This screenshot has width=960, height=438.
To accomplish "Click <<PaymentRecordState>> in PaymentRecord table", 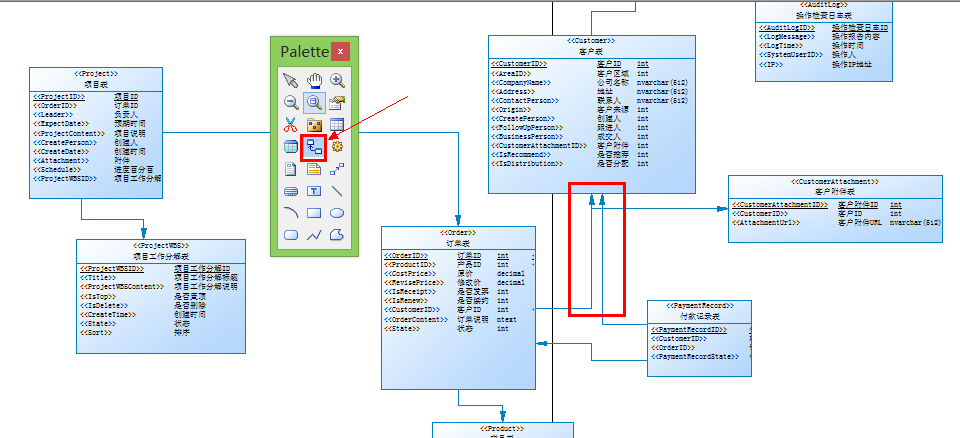I will 695,356.
